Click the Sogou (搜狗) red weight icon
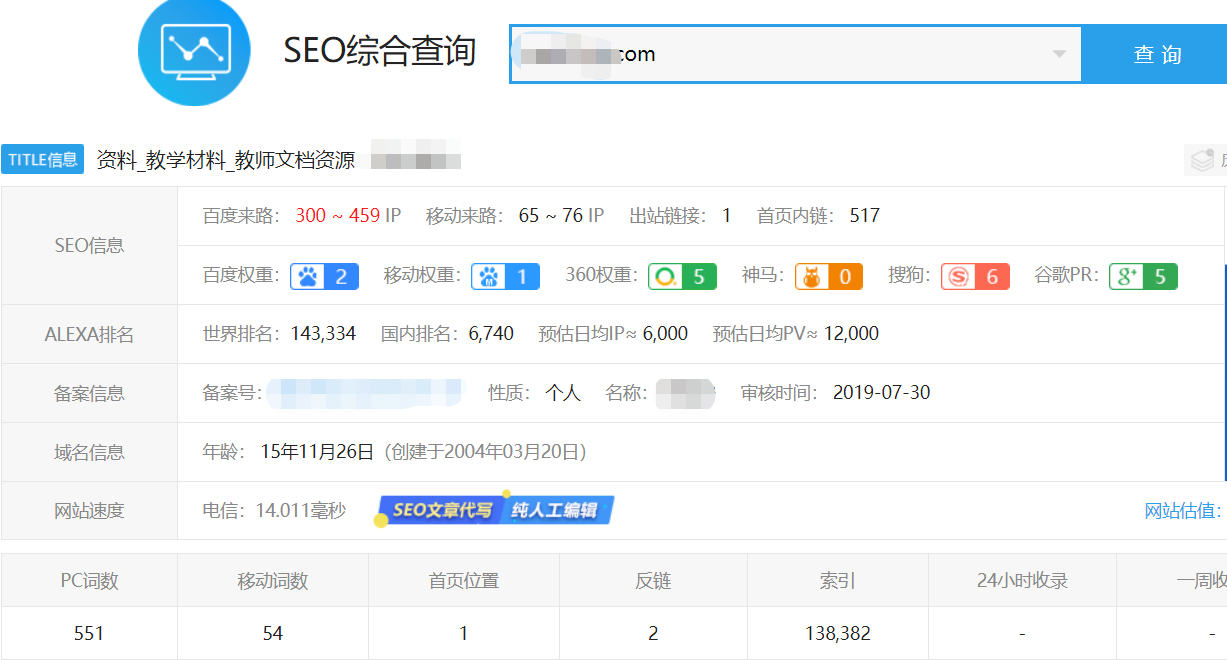1227x660 pixels. click(975, 274)
